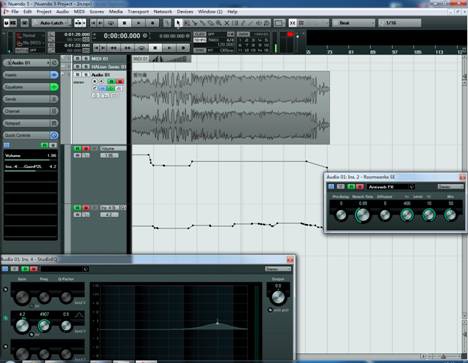The height and width of the screenshot is (363, 468).
Task: Open the MIDI menu
Action: 79,12
